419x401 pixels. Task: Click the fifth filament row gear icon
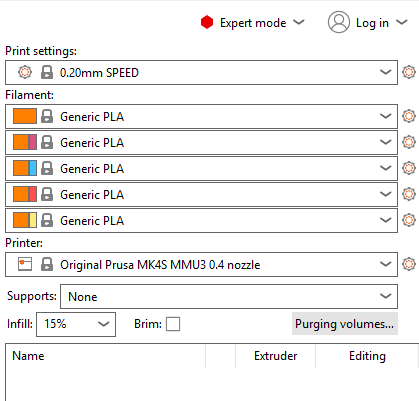click(x=409, y=220)
